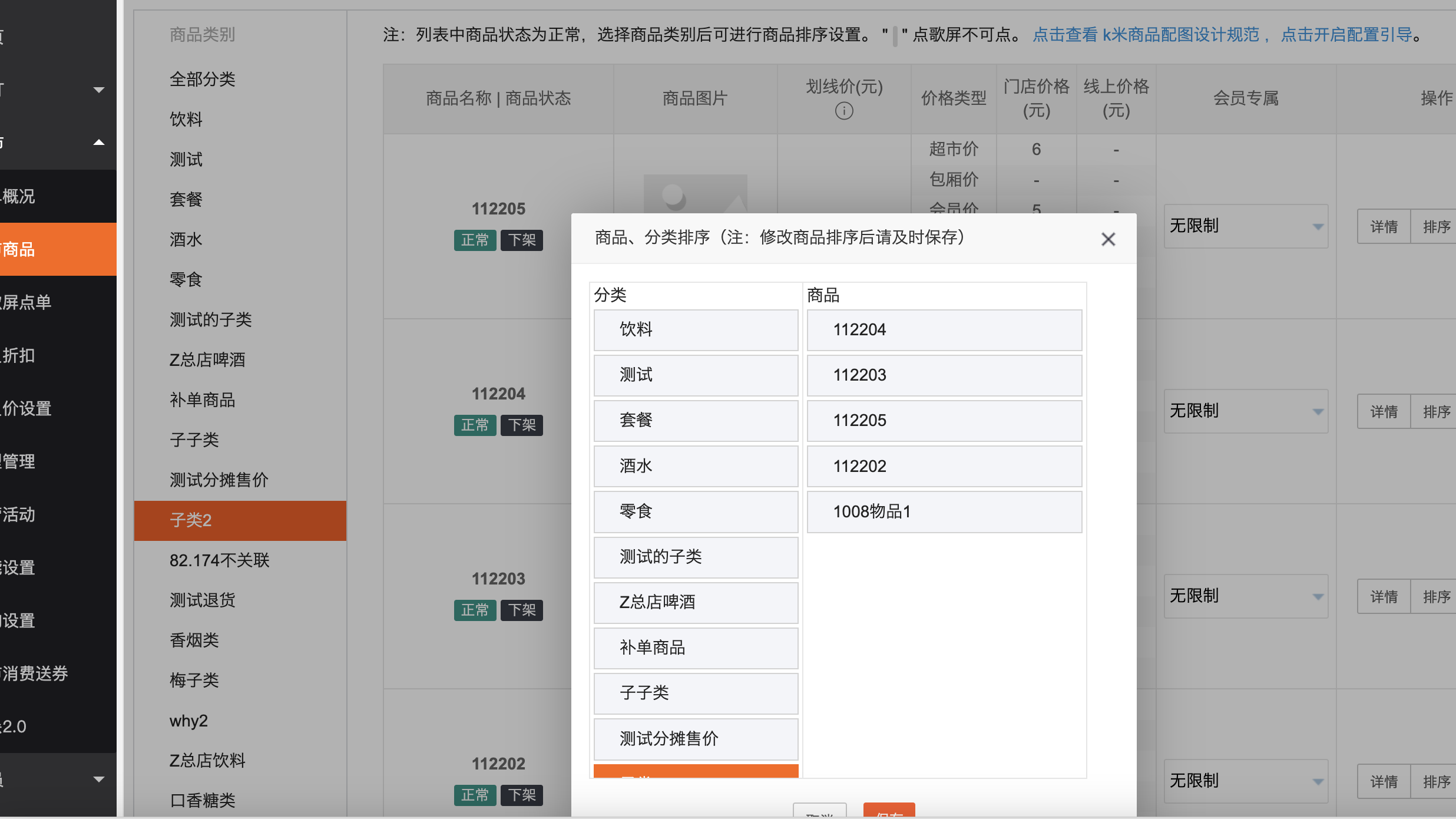Open 口香糖类 category
The height and width of the screenshot is (819, 1456).
click(240, 801)
